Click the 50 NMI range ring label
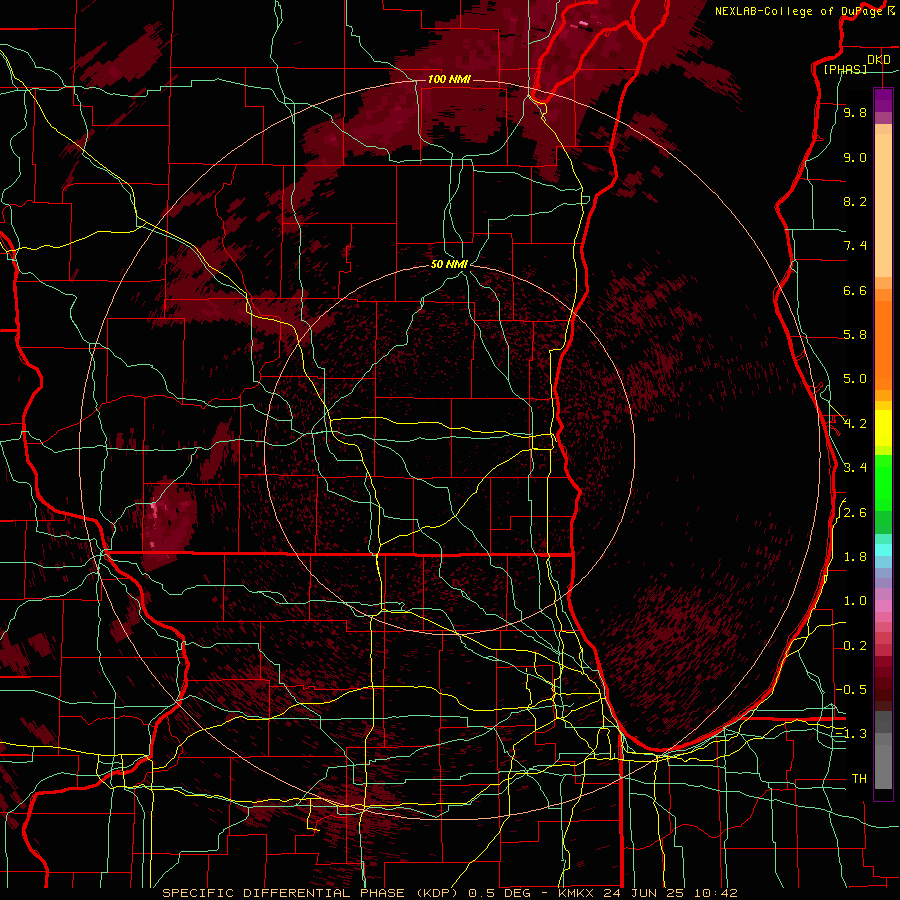The width and height of the screenshot is (900, 900). coord(449,264)
